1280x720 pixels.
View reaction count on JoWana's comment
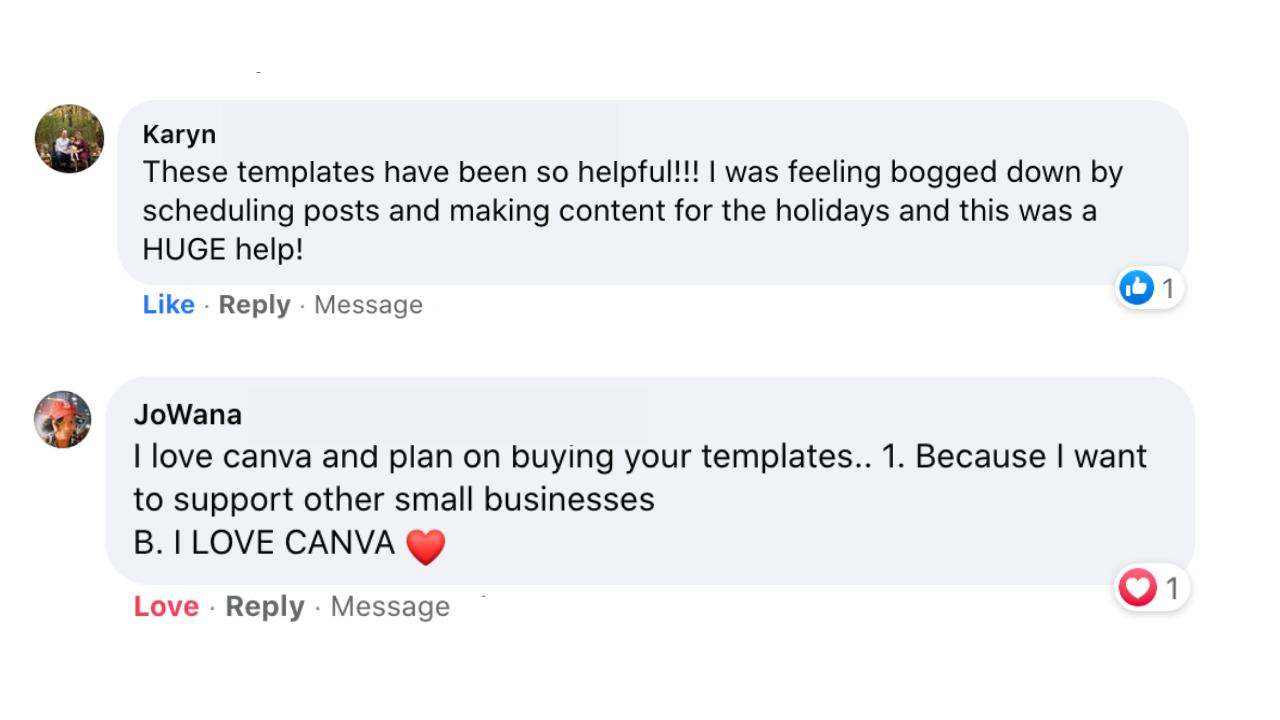1172,589
